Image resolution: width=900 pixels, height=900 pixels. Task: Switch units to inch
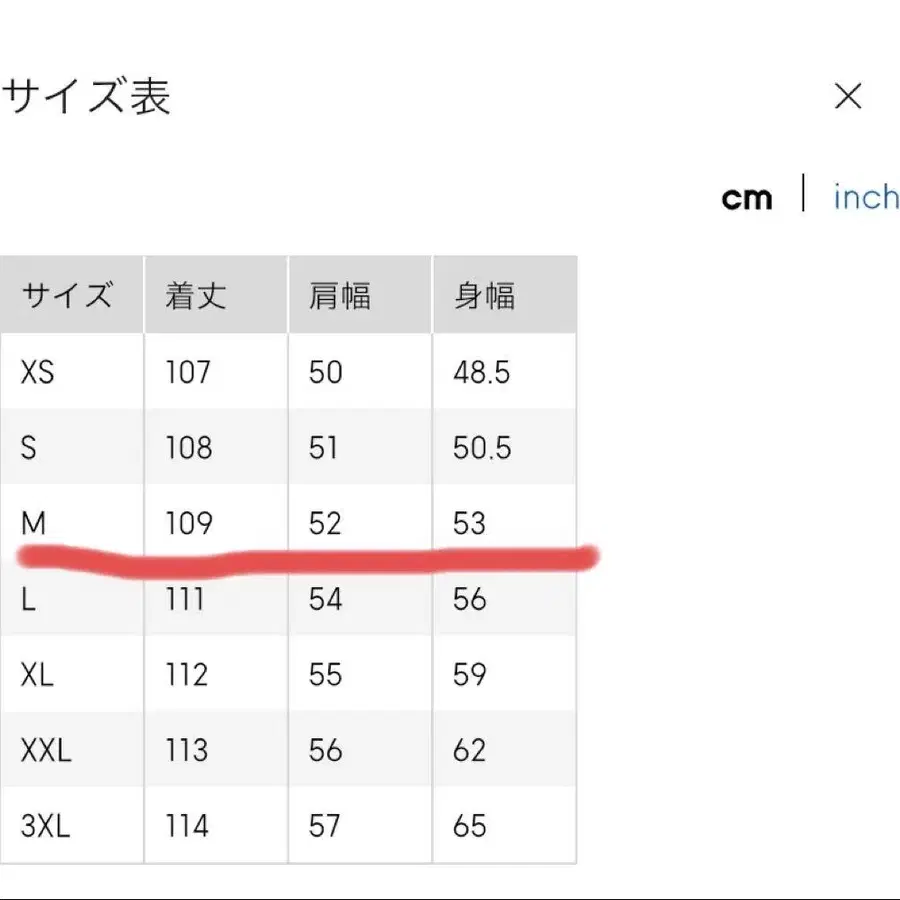pos(864,198)
